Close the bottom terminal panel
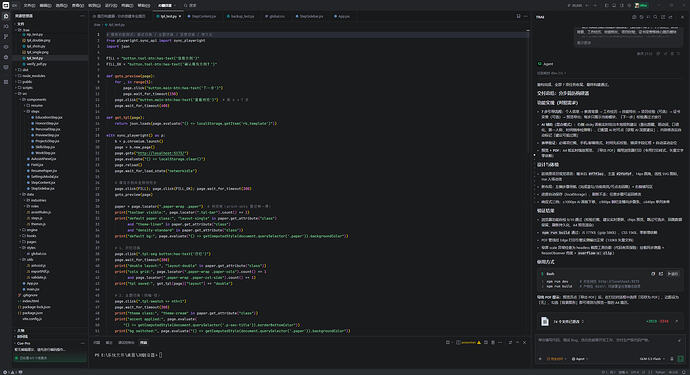 point(524,342)
